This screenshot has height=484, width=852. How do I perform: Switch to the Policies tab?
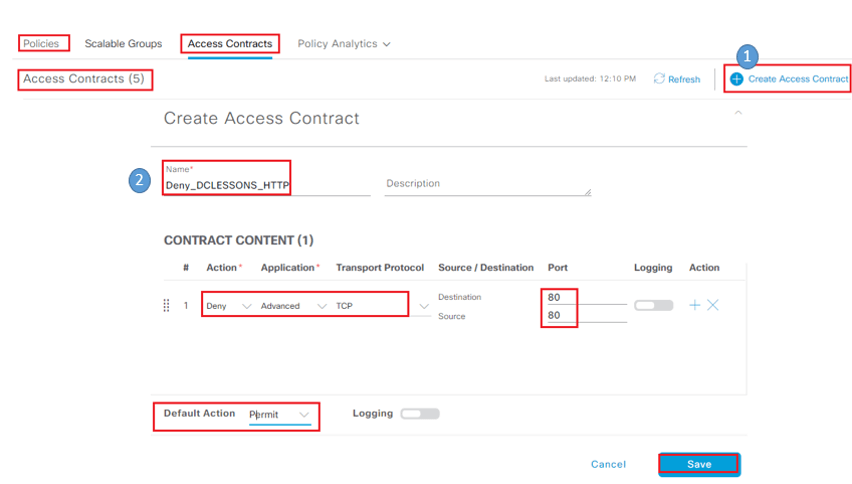(x=41, y=44)
